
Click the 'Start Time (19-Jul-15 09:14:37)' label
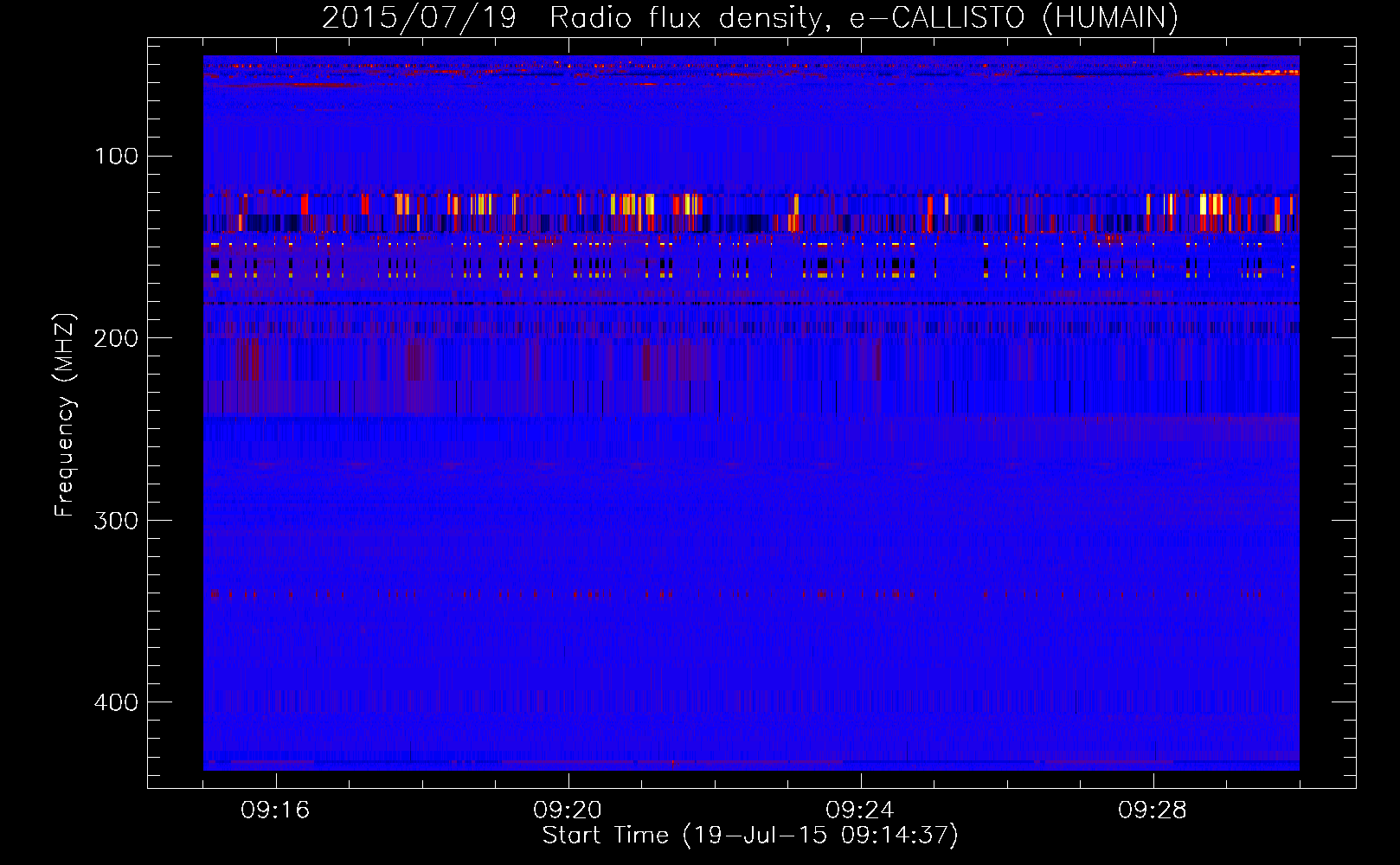(x=750, y=836)
